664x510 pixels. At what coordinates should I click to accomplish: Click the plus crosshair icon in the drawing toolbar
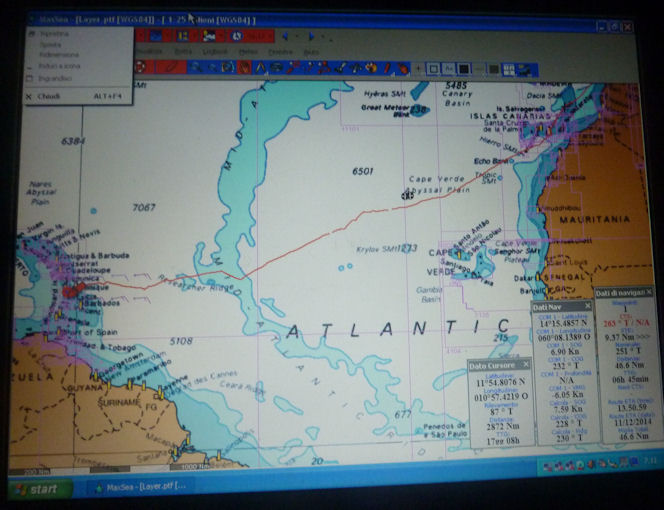(418, 68)
